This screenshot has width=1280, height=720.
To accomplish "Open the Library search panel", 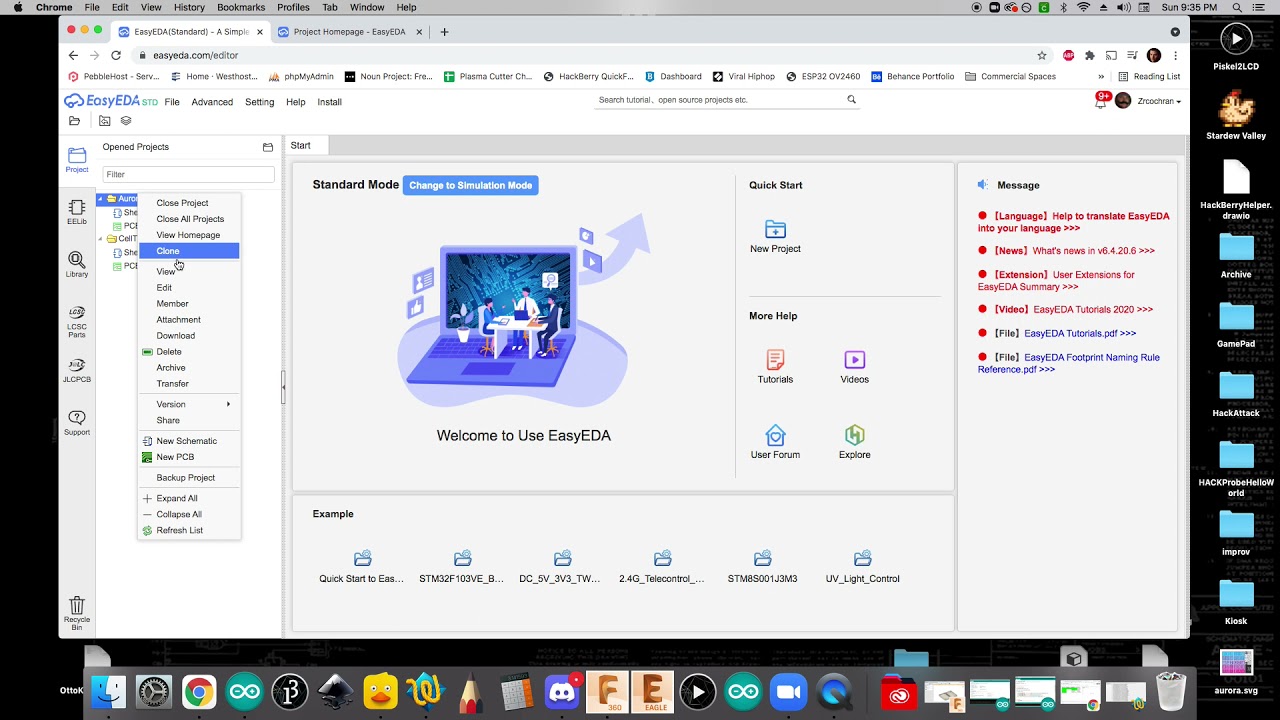I will point(77,263).
